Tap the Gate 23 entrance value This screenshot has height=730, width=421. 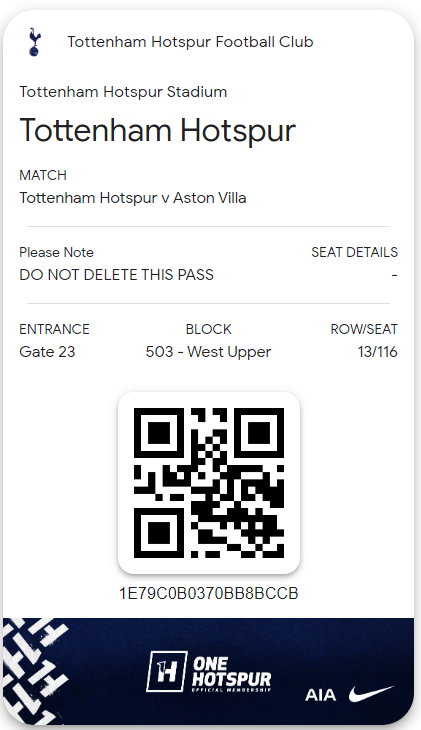click(x=47, y=351)
